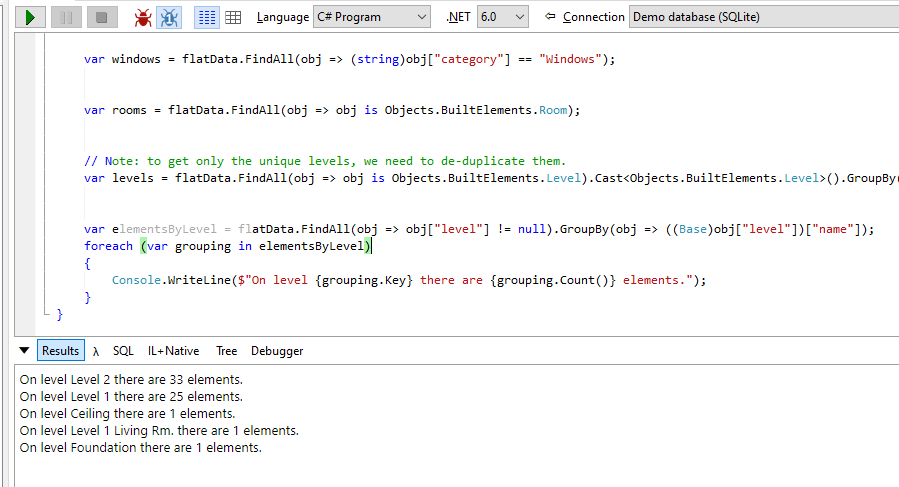
Task: Click the Console.WriteLine line in editor
Action: click(x=408, y=280)
